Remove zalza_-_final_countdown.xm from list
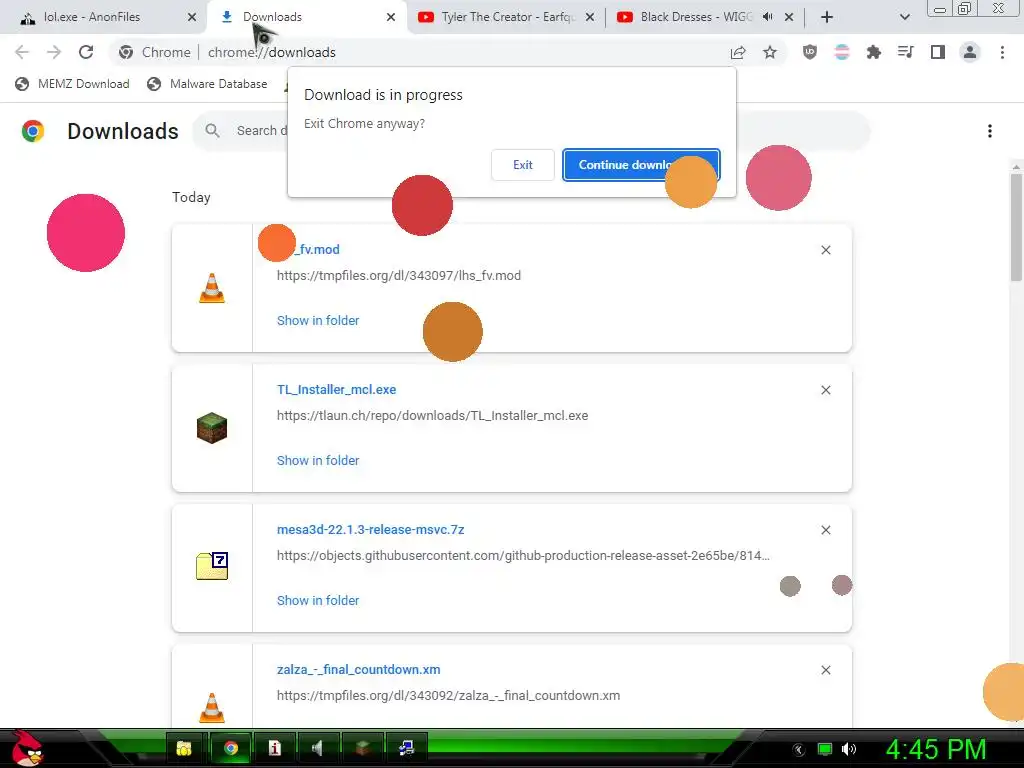The width and height of the screenshot is (1024, 768). pyautogui.click(x=825, y=670)
